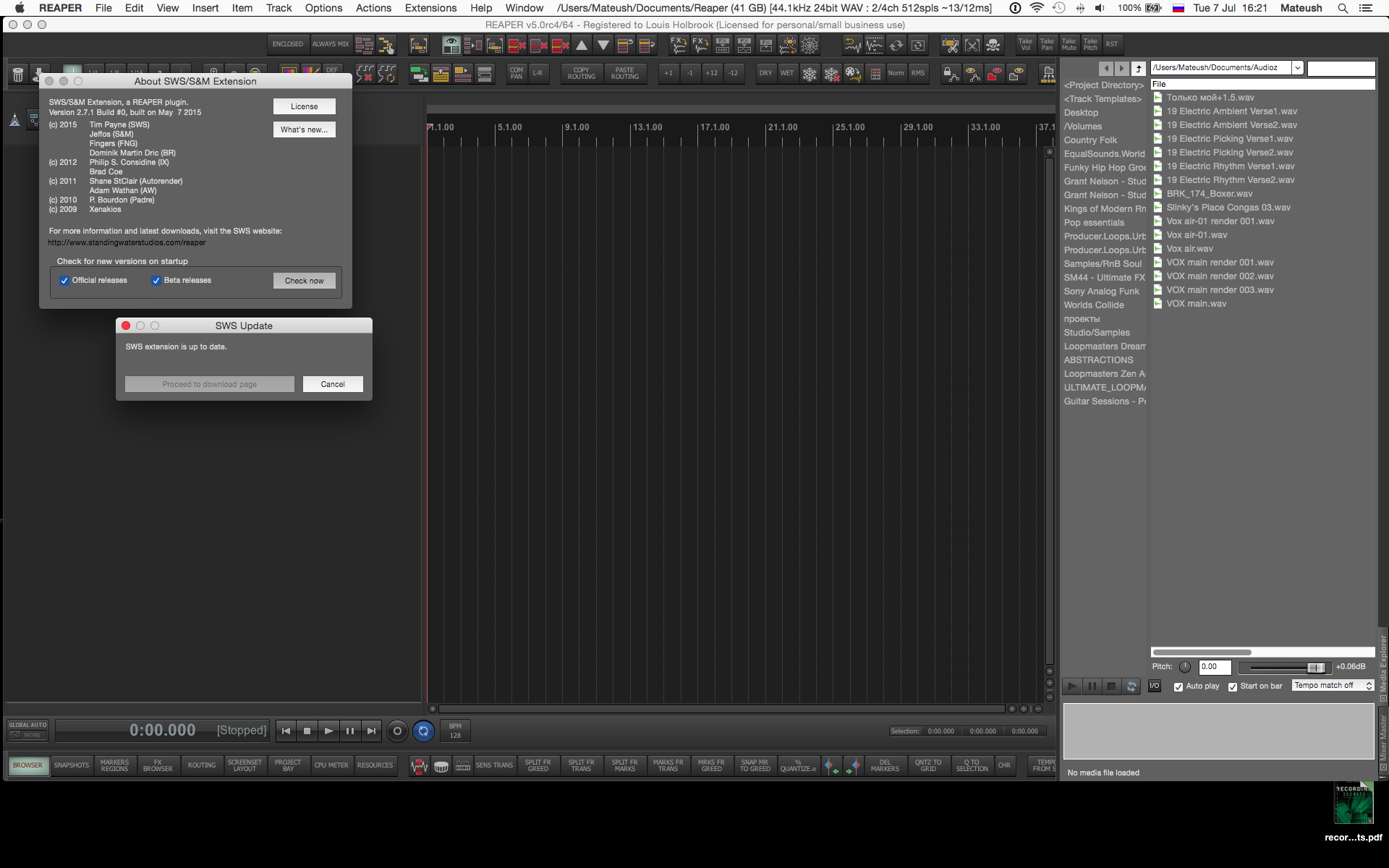Stop playback in main transport
The image size is (1389, 868).
[307, 731]
